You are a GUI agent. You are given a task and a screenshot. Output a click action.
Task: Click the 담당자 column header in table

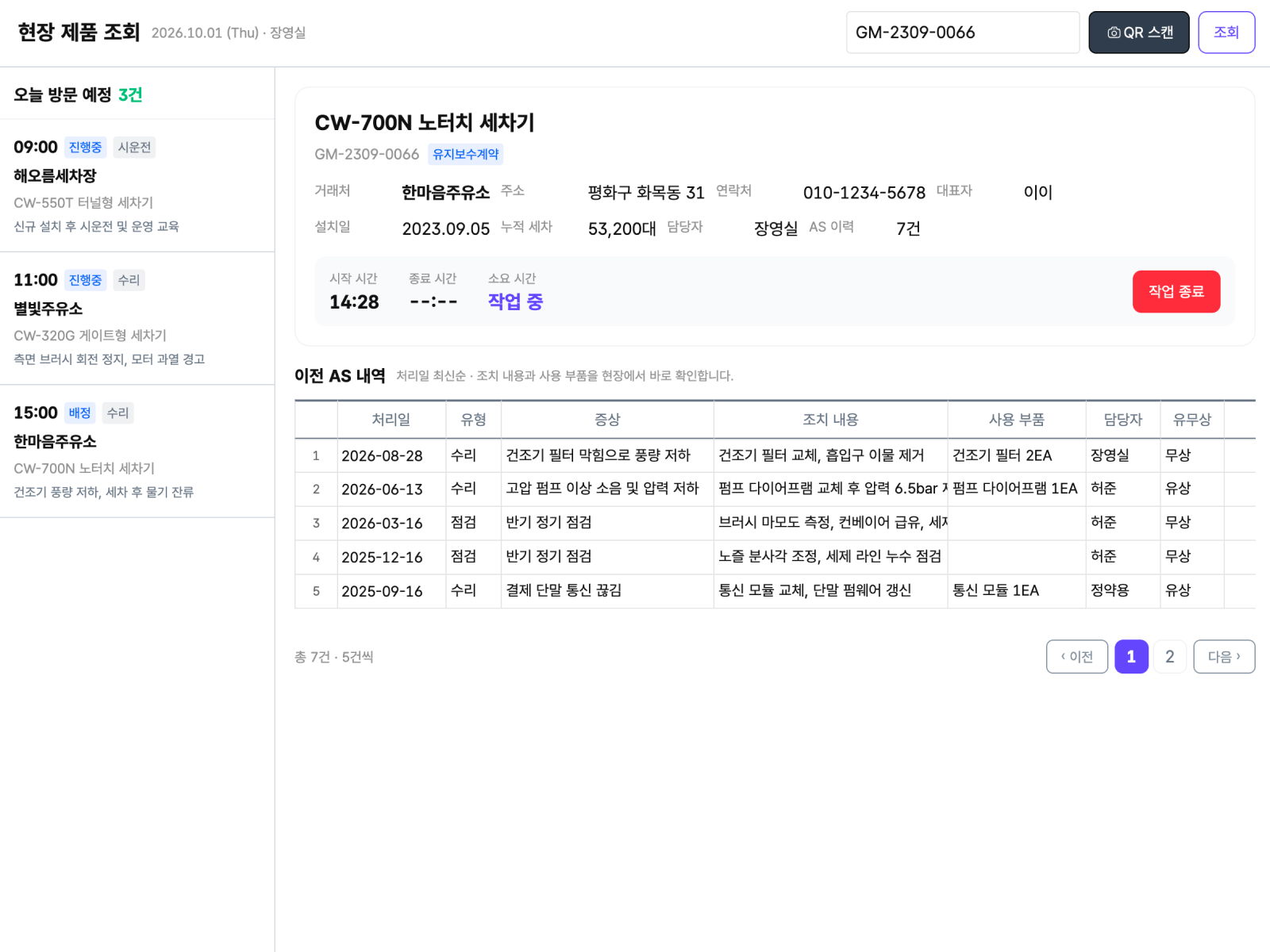point(1123,420)
